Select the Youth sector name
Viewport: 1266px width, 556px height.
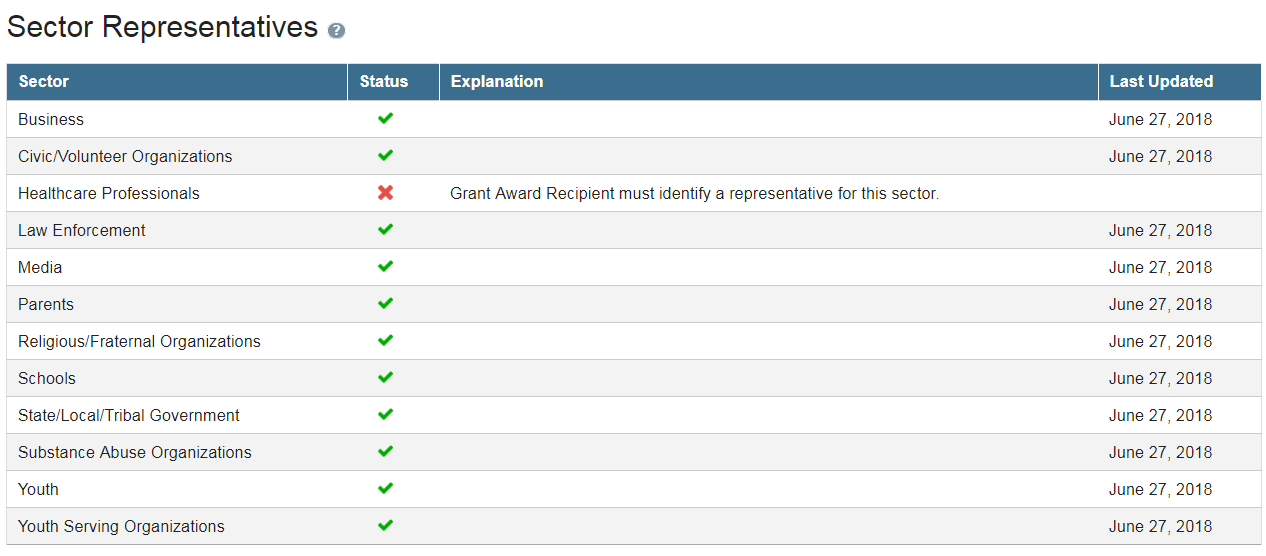38,490
